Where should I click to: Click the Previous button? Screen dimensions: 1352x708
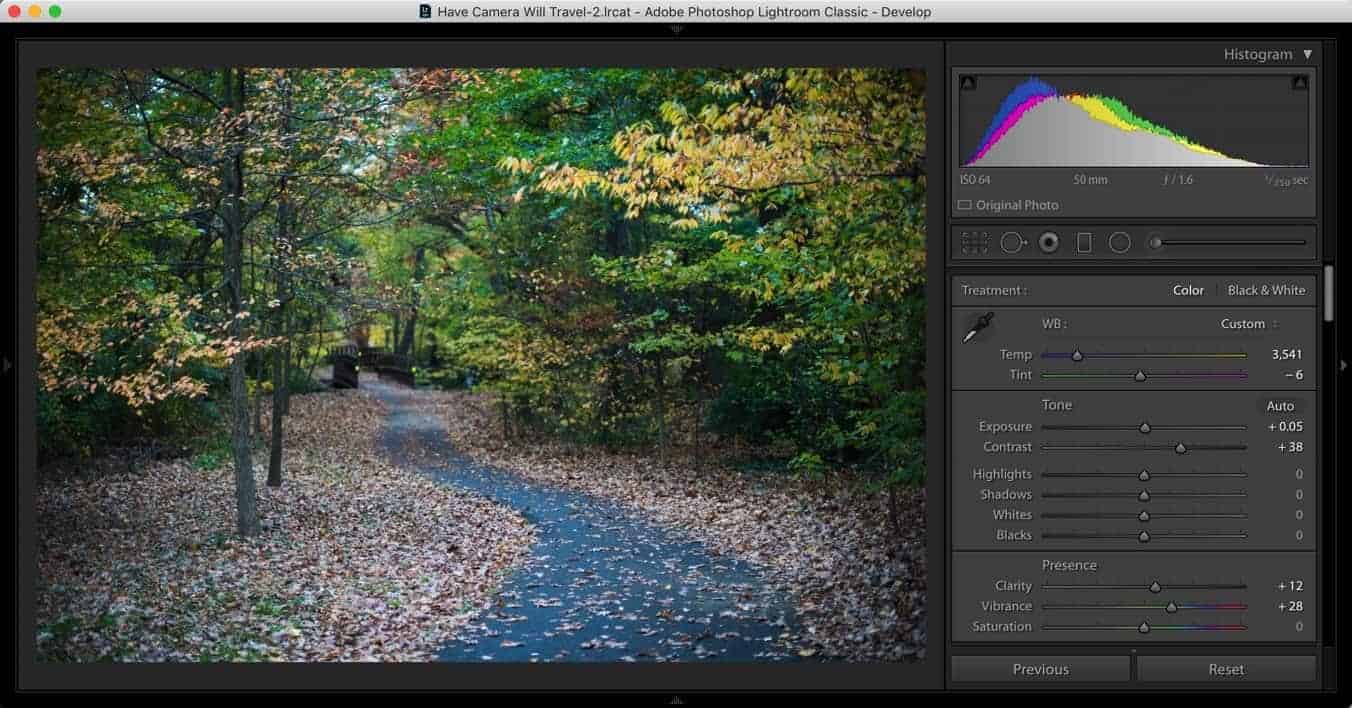[1040, 669]
